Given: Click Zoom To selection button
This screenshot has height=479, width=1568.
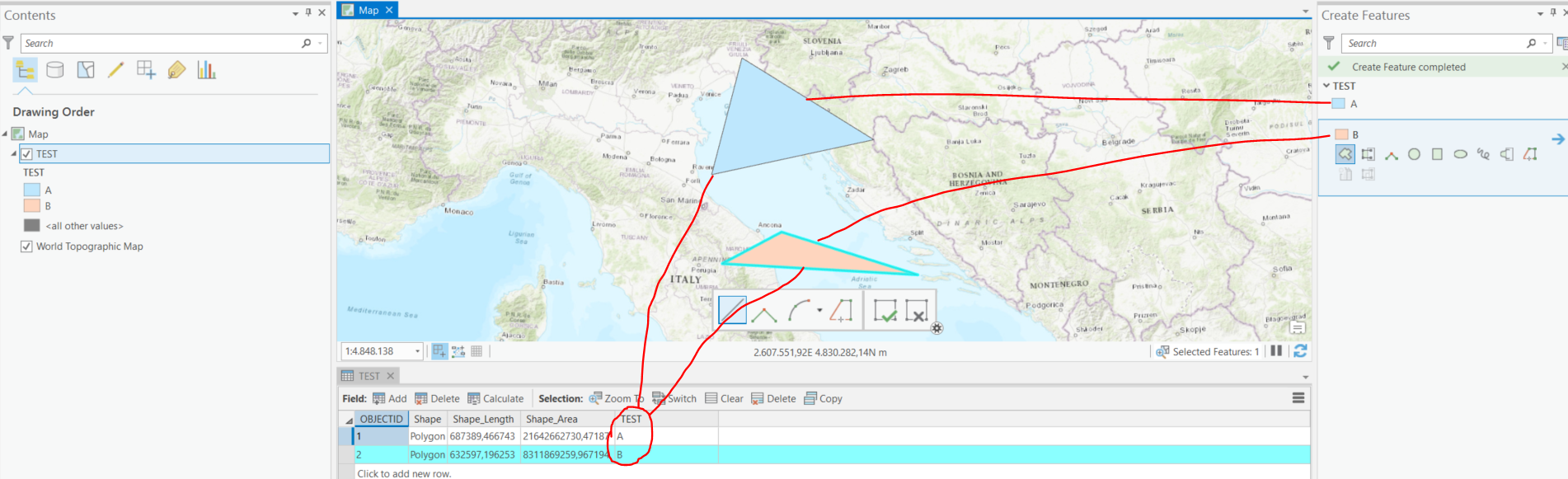Looking at the screenshot, I should point(616,398).
